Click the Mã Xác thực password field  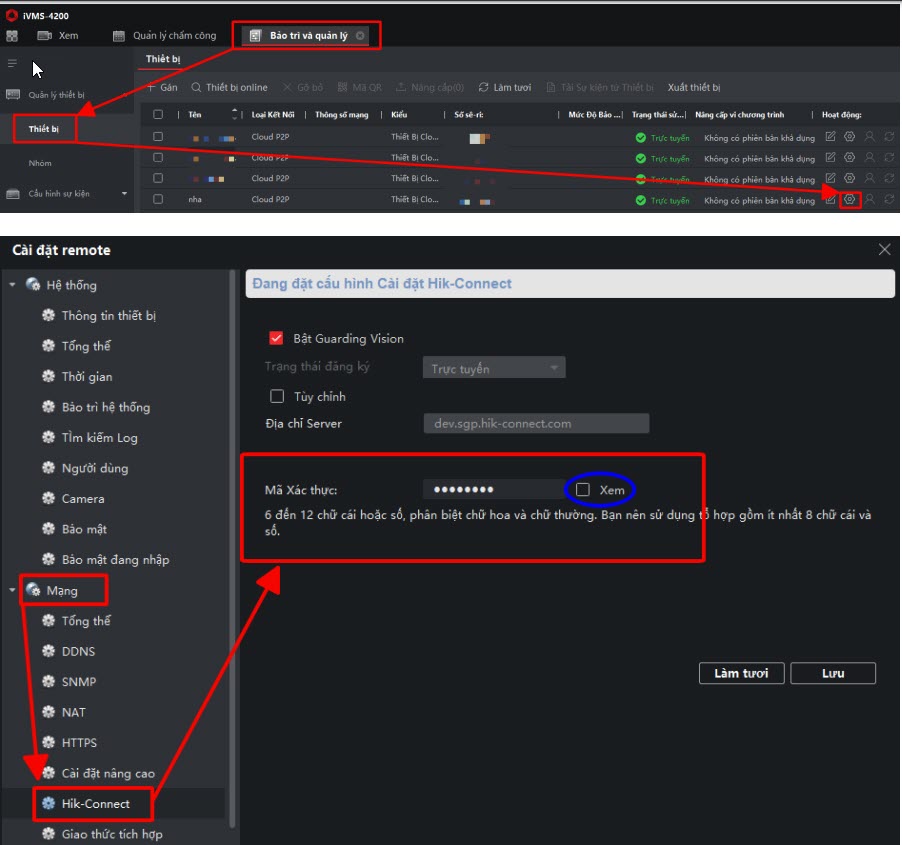[x=492, y=490]
